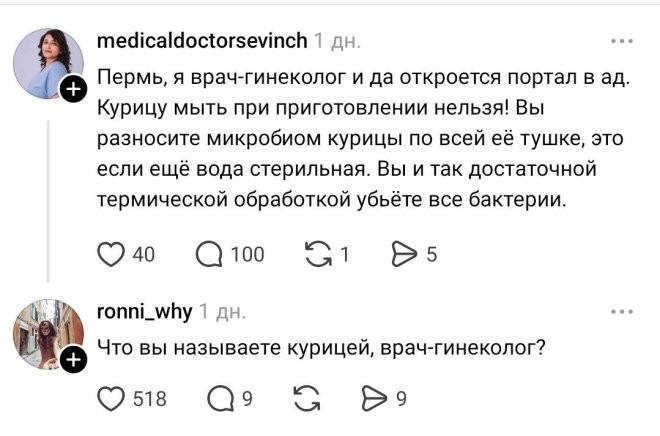Open the three-dot menu on the medicaldoctorsevinch post
Screen dimensions: 660x436
click(x=622, y=41)
